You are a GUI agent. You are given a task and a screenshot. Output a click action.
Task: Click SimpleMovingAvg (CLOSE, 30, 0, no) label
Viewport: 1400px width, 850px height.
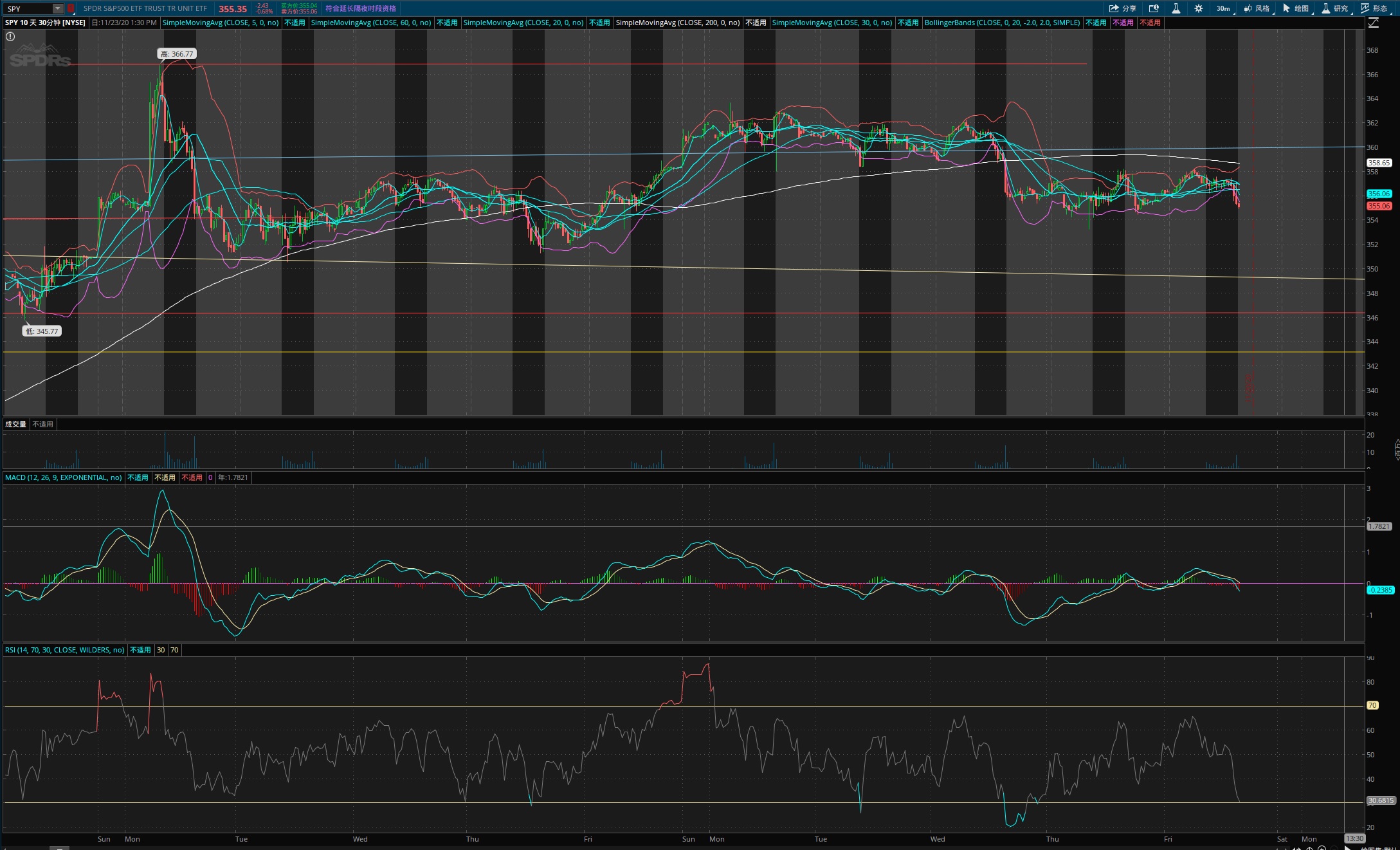[x=832, y=23]
